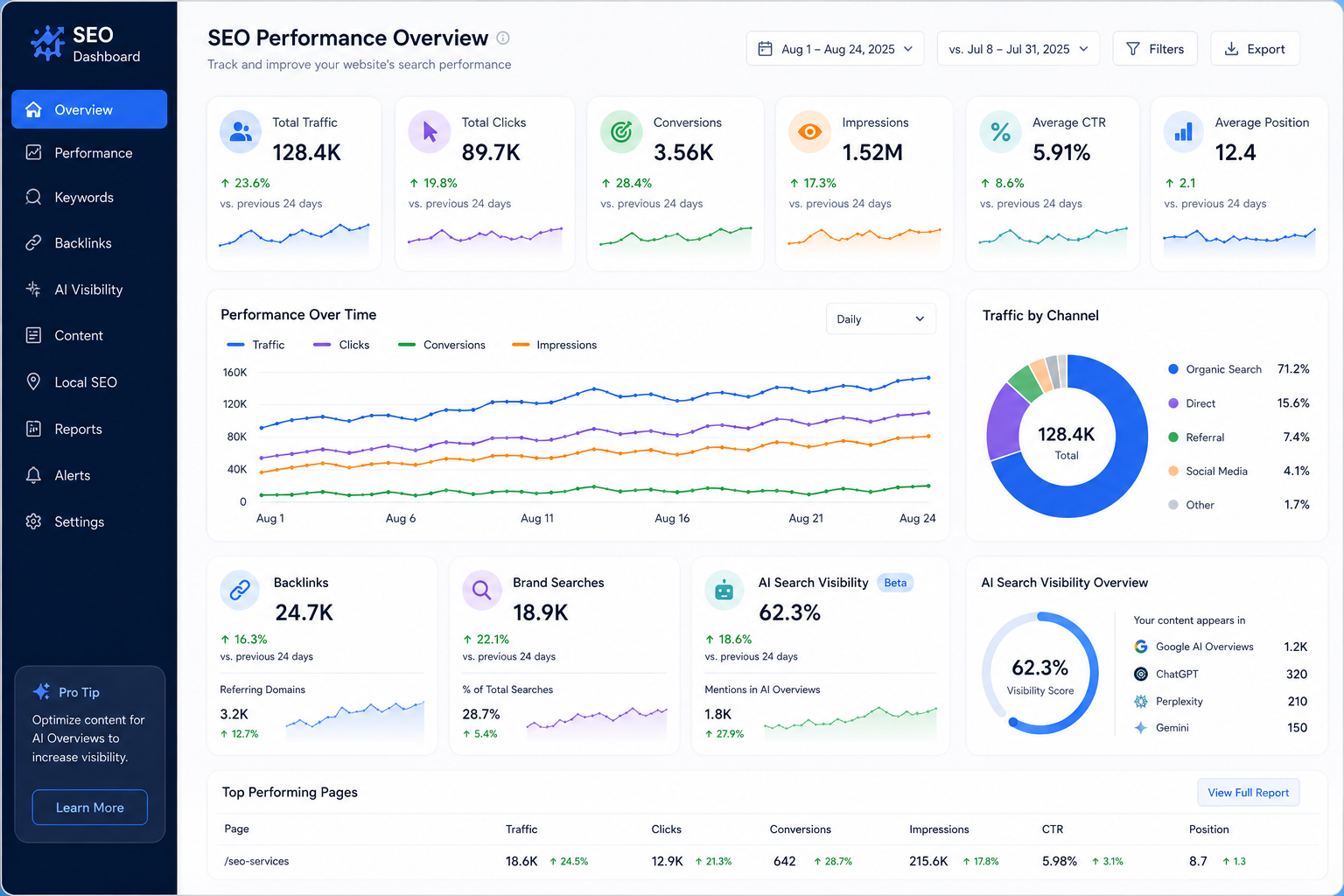Click the /seo-services page link

coord(256,861)
